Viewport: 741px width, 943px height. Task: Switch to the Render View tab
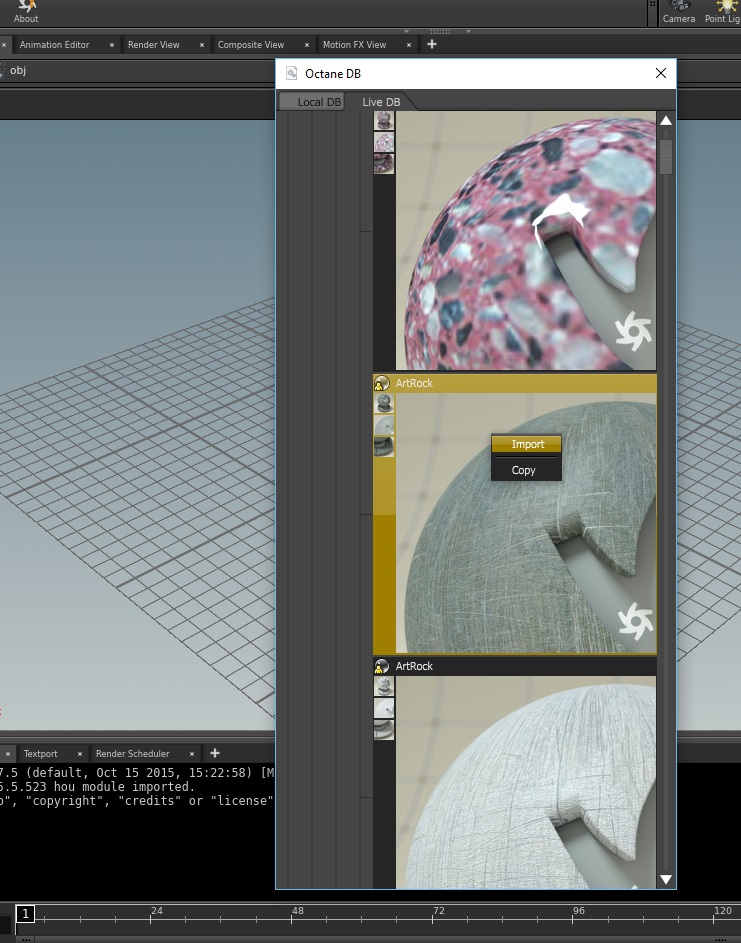click(x=153, y=45)
